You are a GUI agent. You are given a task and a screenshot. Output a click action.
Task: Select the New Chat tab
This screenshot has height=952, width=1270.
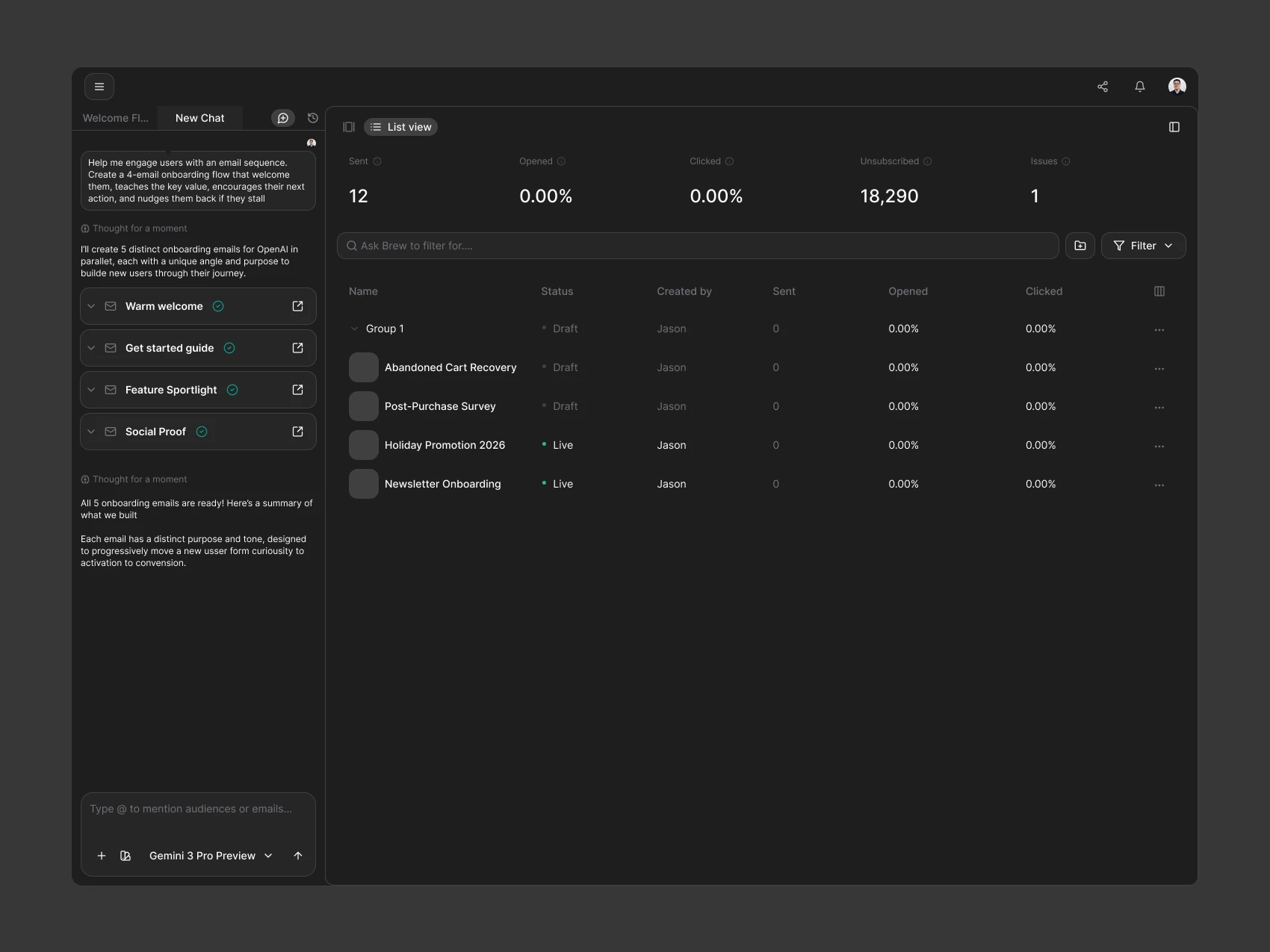pos(199,118)
